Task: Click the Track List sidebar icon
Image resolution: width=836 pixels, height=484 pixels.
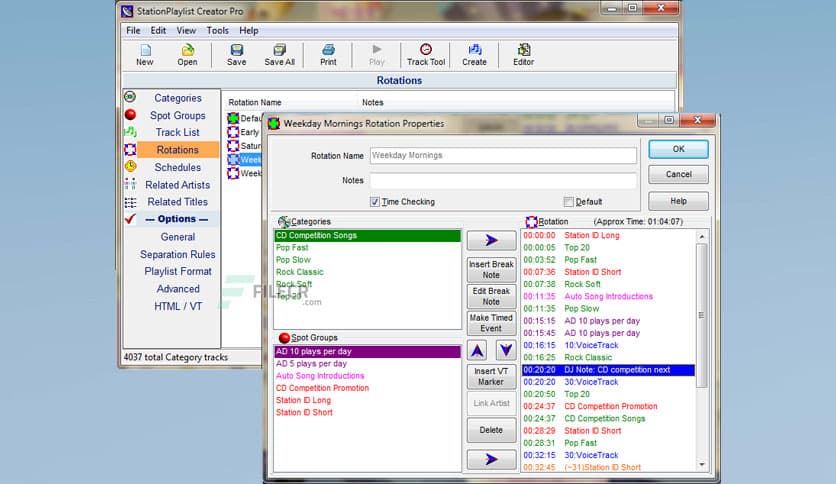Action: point(130,132)
